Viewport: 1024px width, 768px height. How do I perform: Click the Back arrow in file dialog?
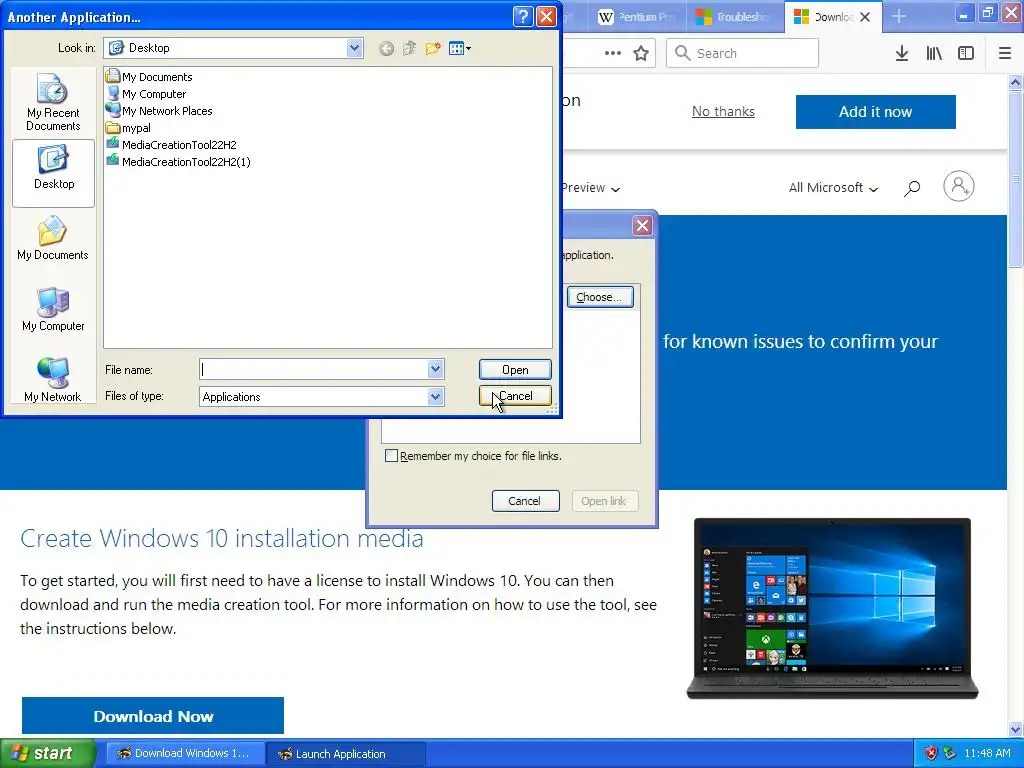(x=386, y=48)
